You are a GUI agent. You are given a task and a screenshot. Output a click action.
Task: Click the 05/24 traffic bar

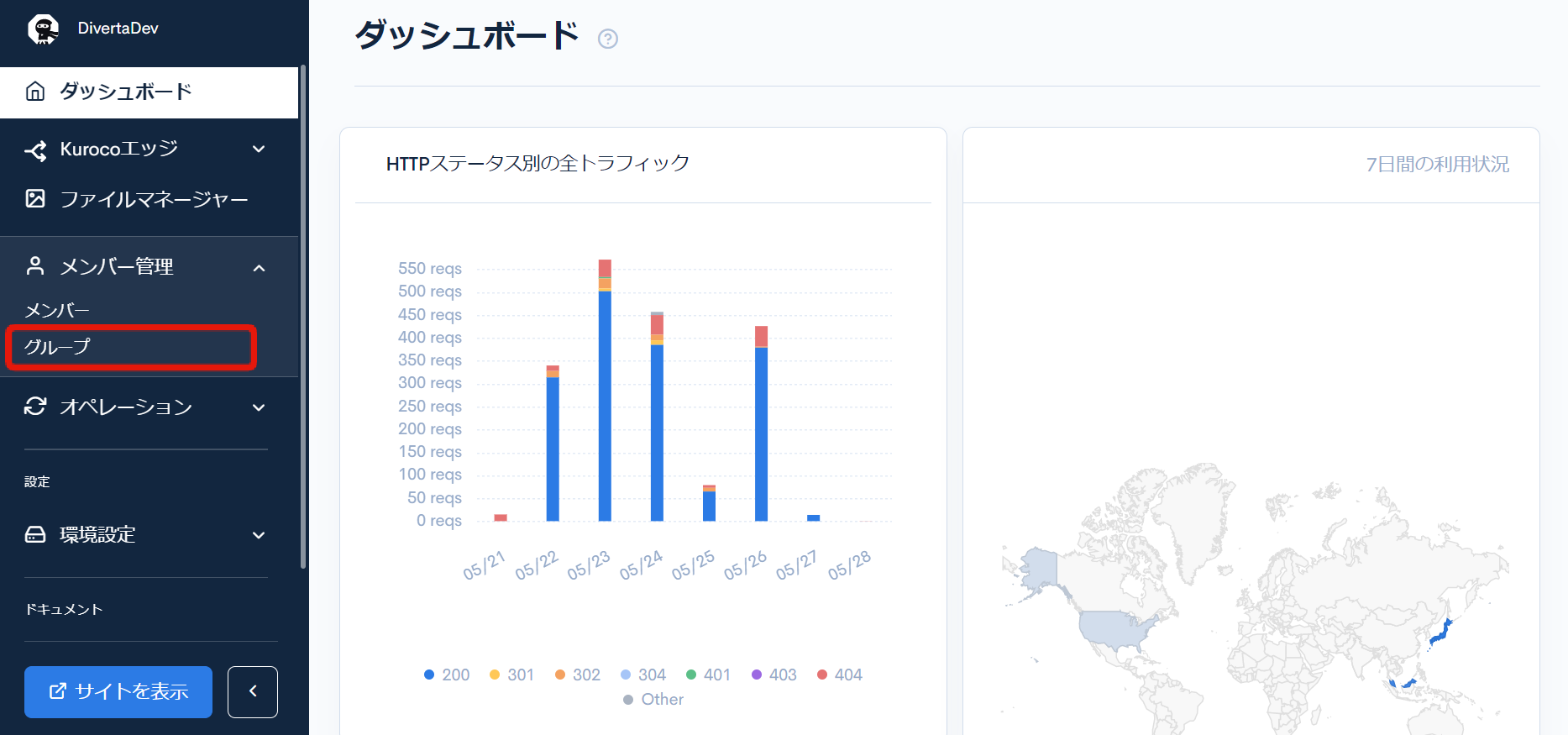click(x=657, y=417)
